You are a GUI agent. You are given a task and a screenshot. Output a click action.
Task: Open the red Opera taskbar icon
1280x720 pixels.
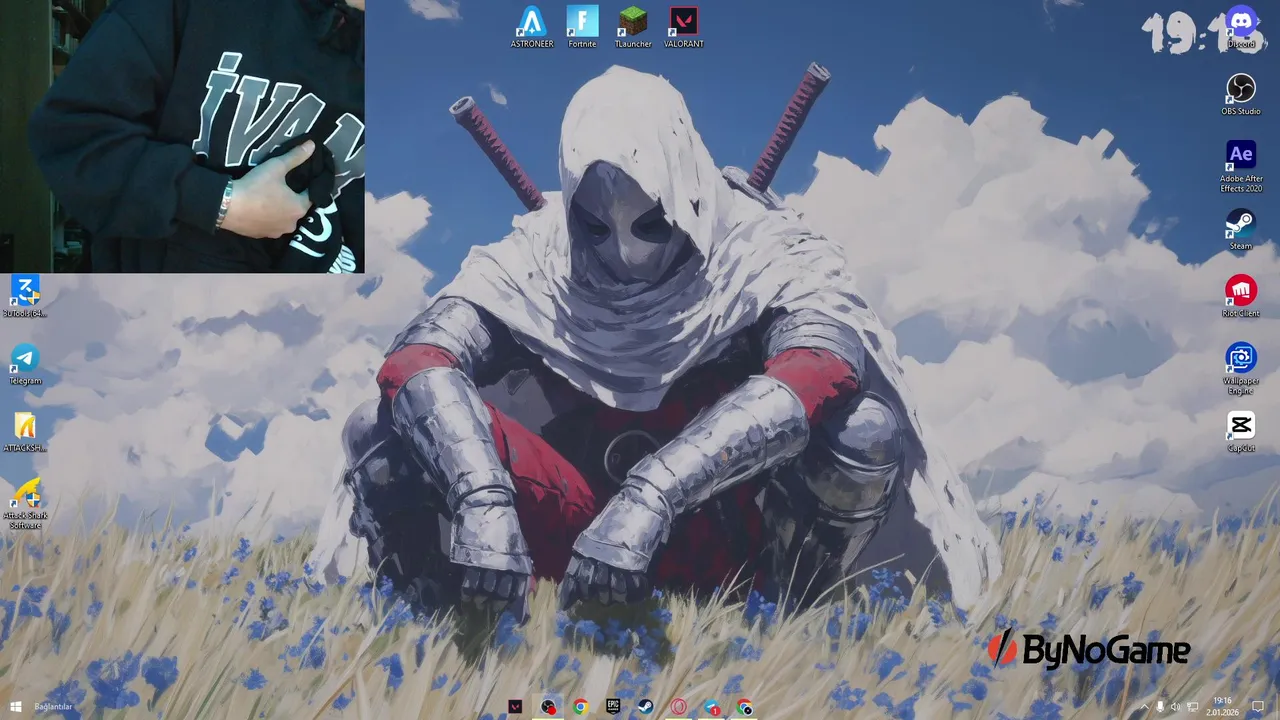(679, 707)
